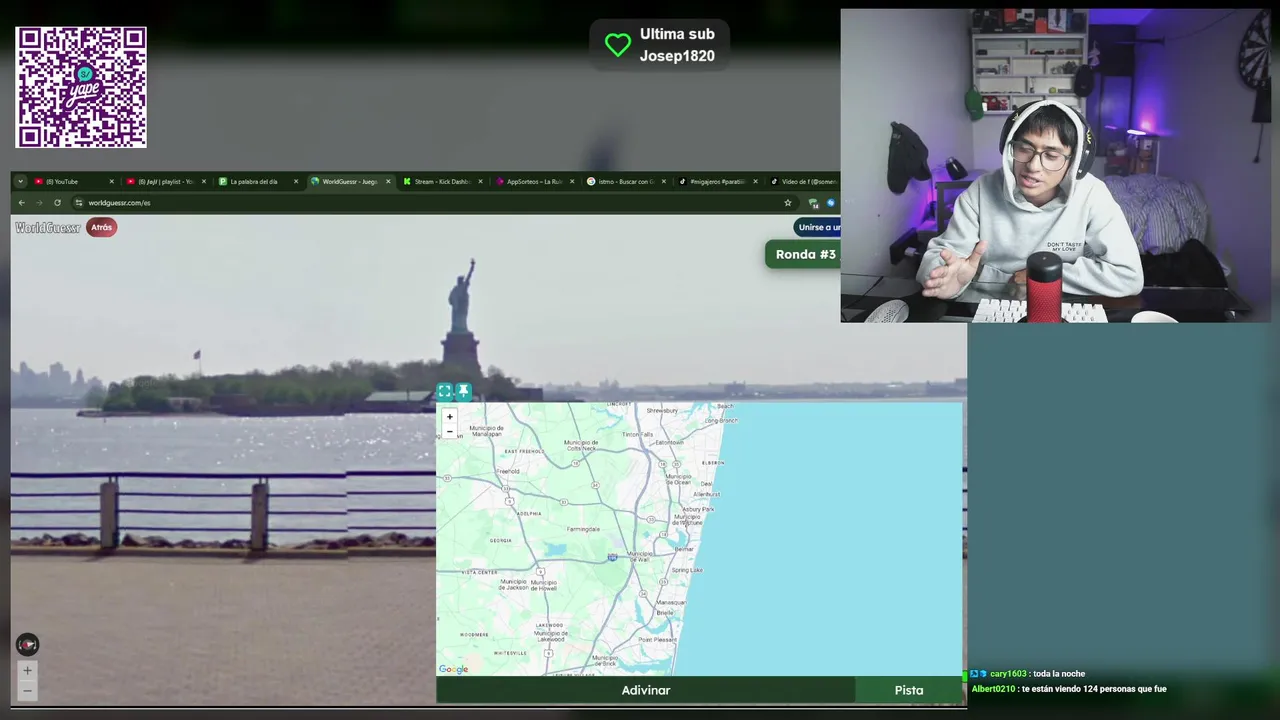Request a hint with Pista button
The height and width of the screenshot is (720, 1280).
click(x=909, y=690)
